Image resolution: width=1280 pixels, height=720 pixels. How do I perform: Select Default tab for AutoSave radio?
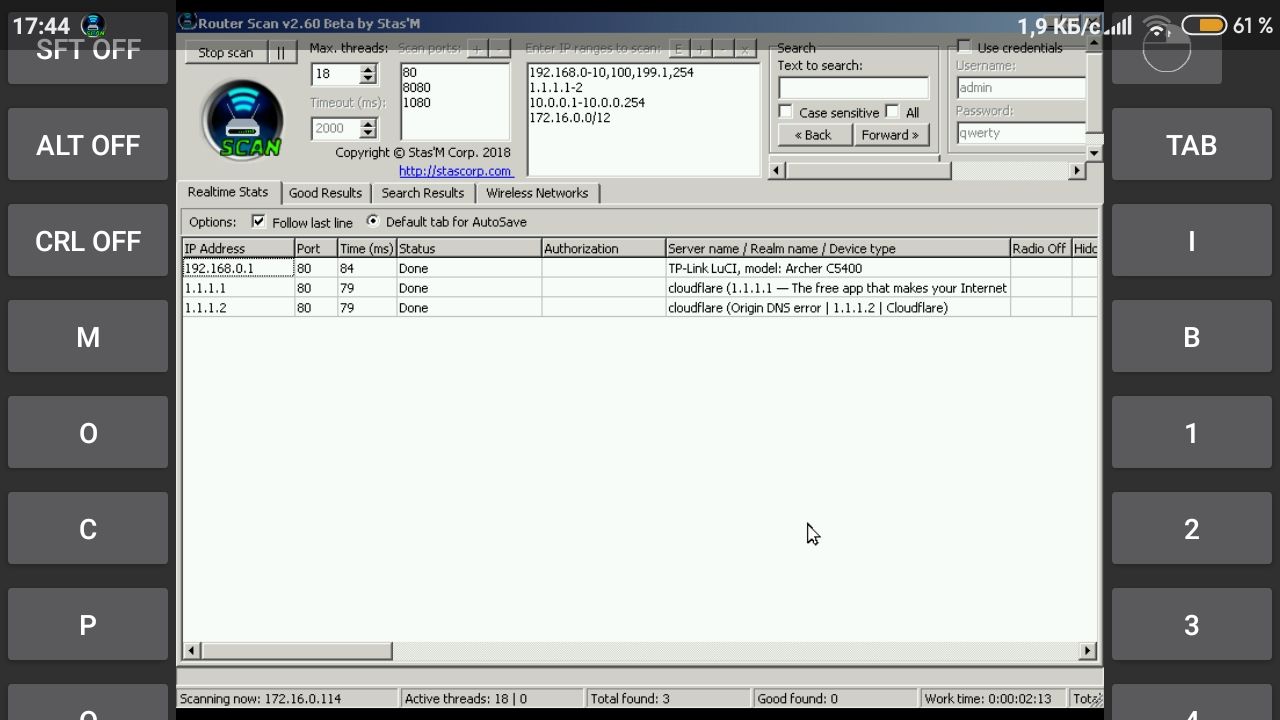[373, 221]
